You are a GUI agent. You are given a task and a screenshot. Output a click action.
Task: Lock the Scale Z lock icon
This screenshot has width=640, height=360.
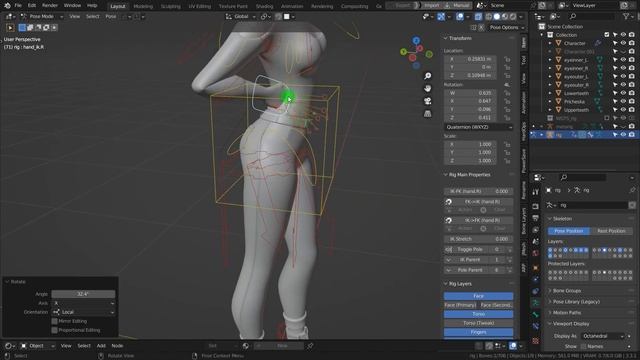coord(507,161)
